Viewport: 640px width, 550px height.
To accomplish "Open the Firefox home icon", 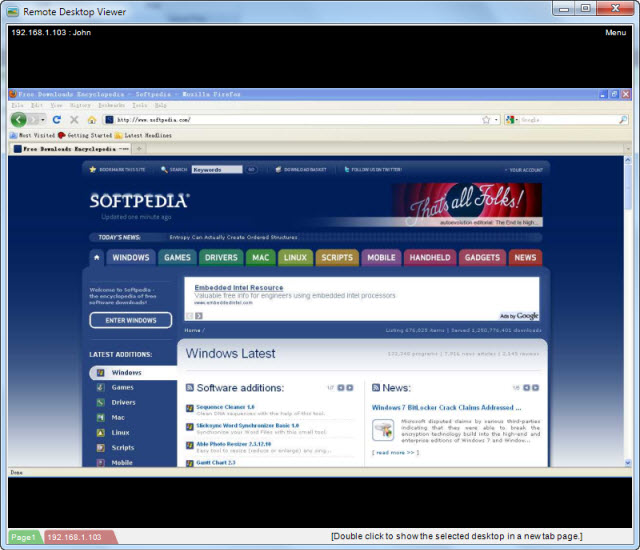I will click(92, 120).
